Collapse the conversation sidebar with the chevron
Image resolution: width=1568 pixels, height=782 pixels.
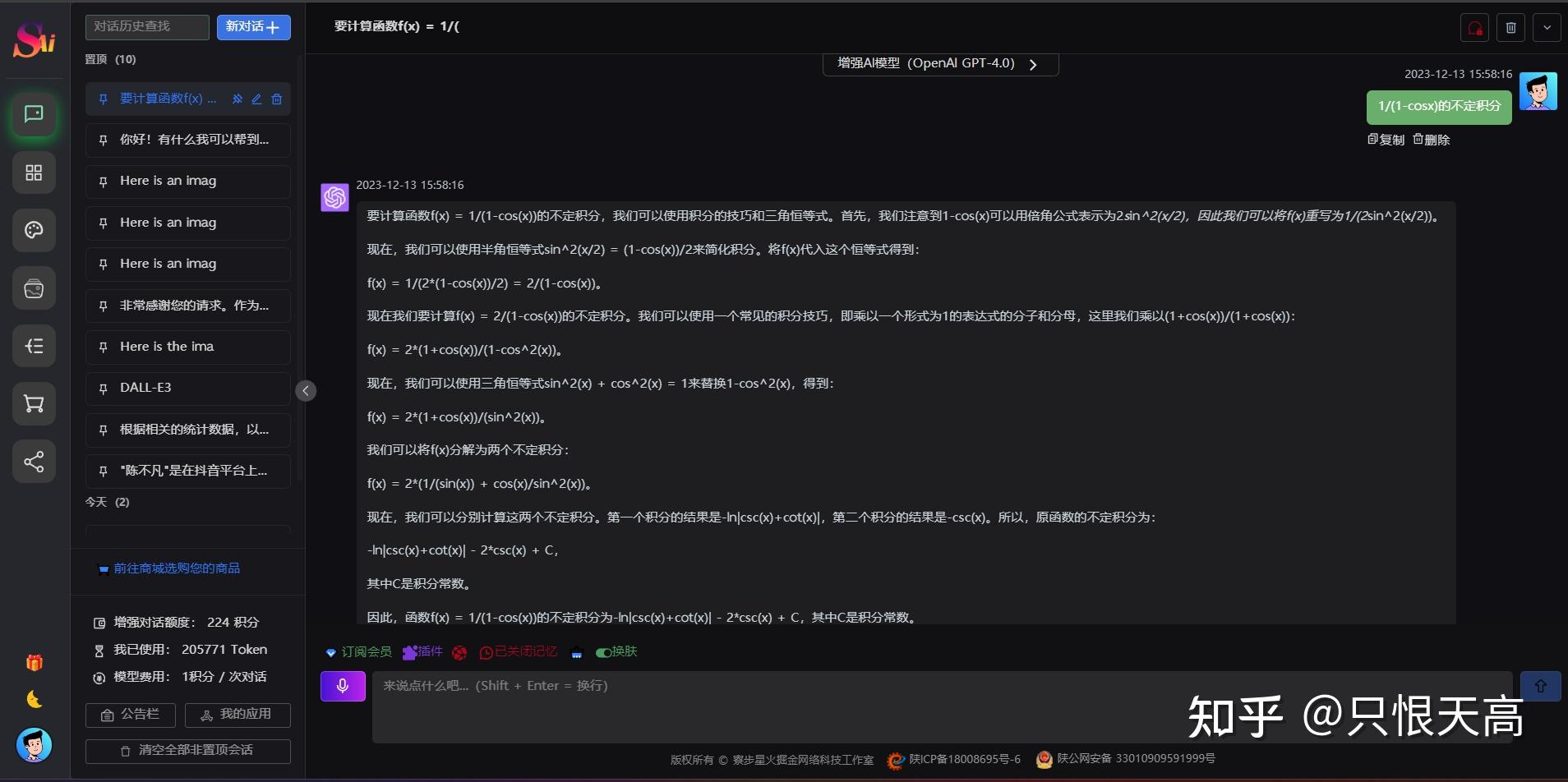point(306,390)
